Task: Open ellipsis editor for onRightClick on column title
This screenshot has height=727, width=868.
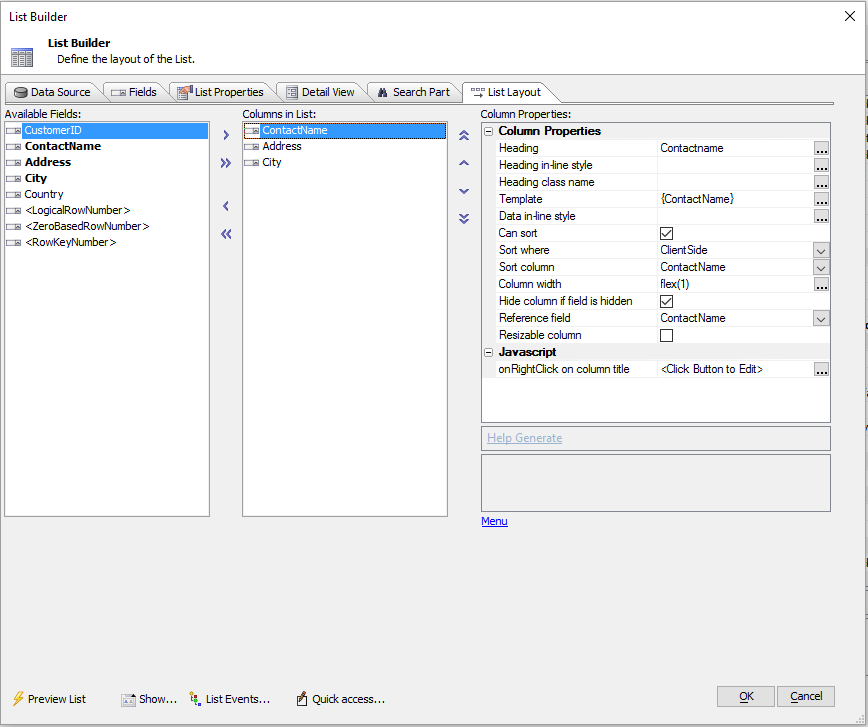Action: pyautogui.click(x=822, y=369)
